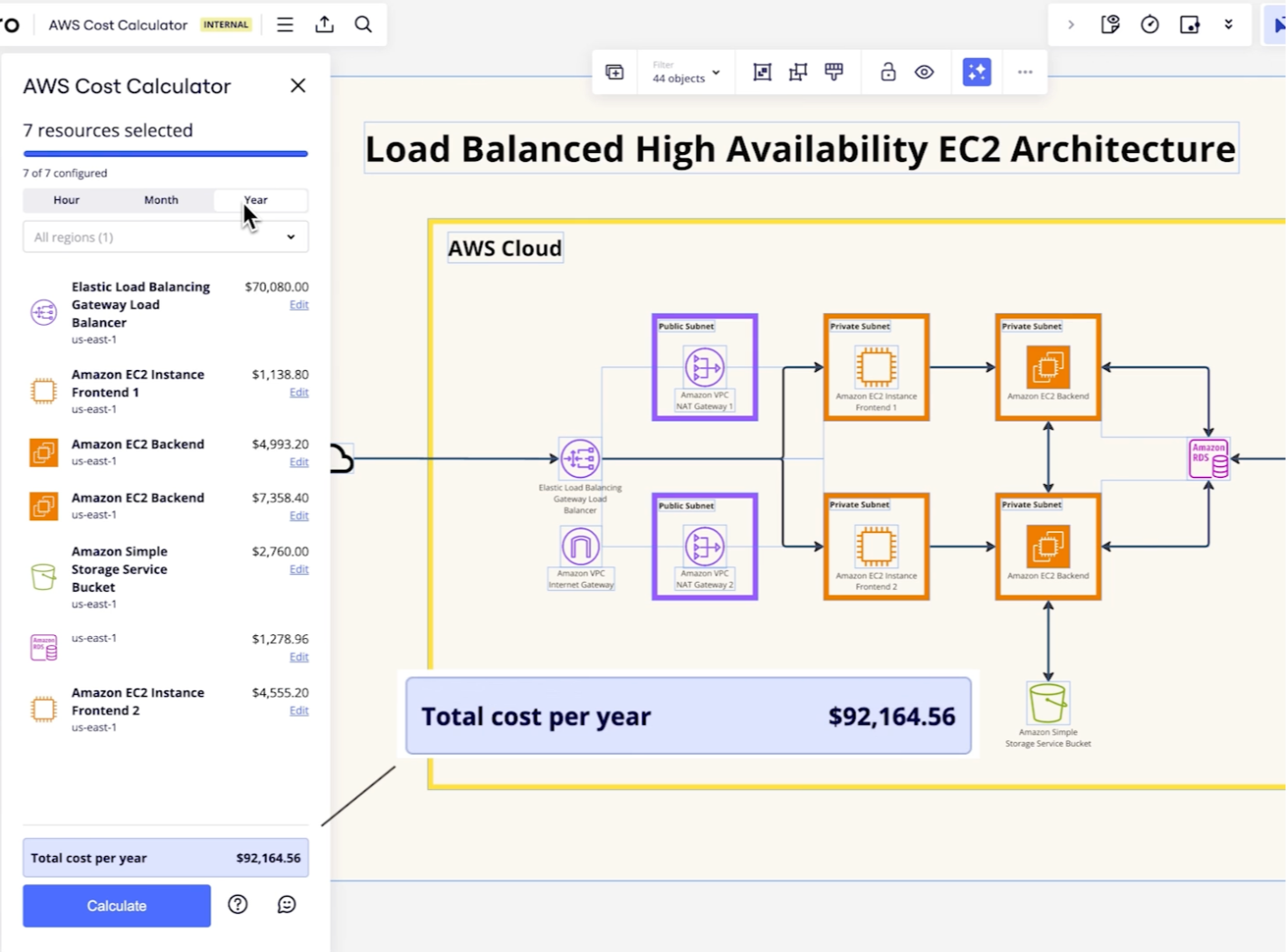Image resolution: width=1286 pixels, height=952 pixels.
Task: Select the S3 bucket diagram icon
Action: click(1048, 703)
